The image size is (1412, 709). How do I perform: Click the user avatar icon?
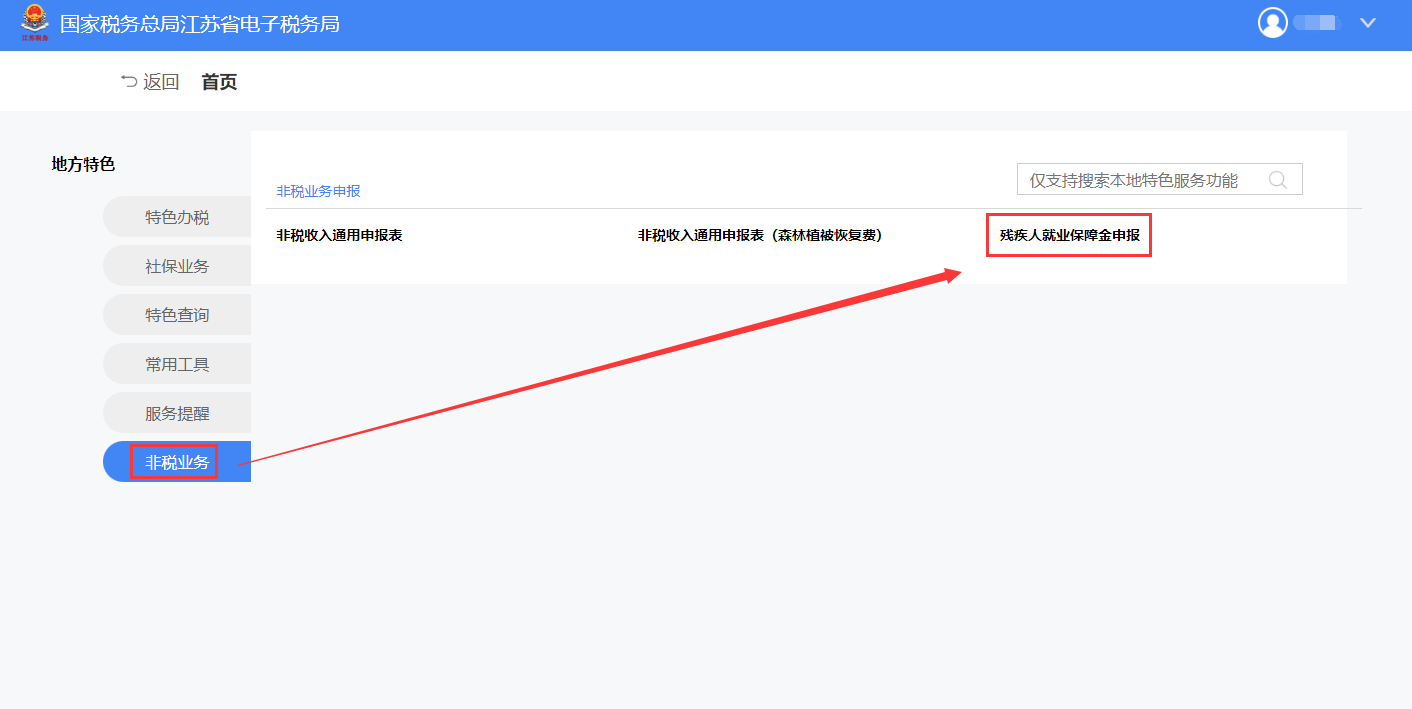(1272, 23)
